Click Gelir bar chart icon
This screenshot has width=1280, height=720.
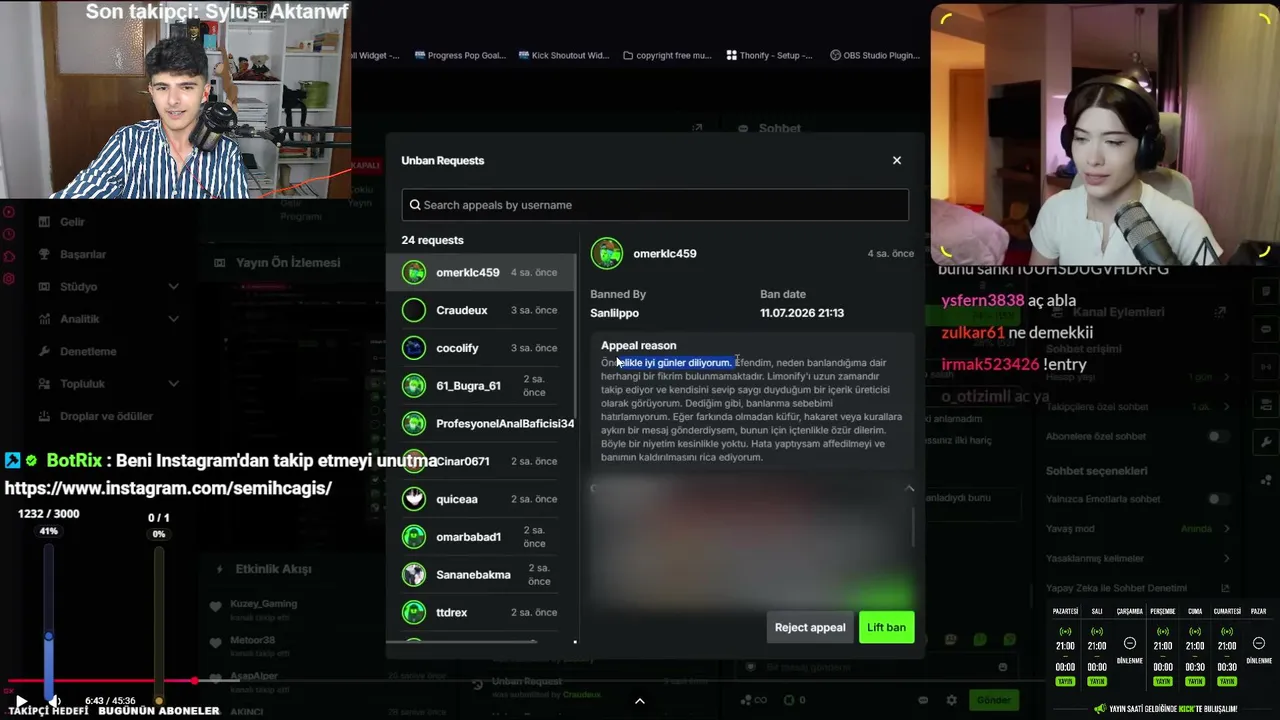coord(44,222)
